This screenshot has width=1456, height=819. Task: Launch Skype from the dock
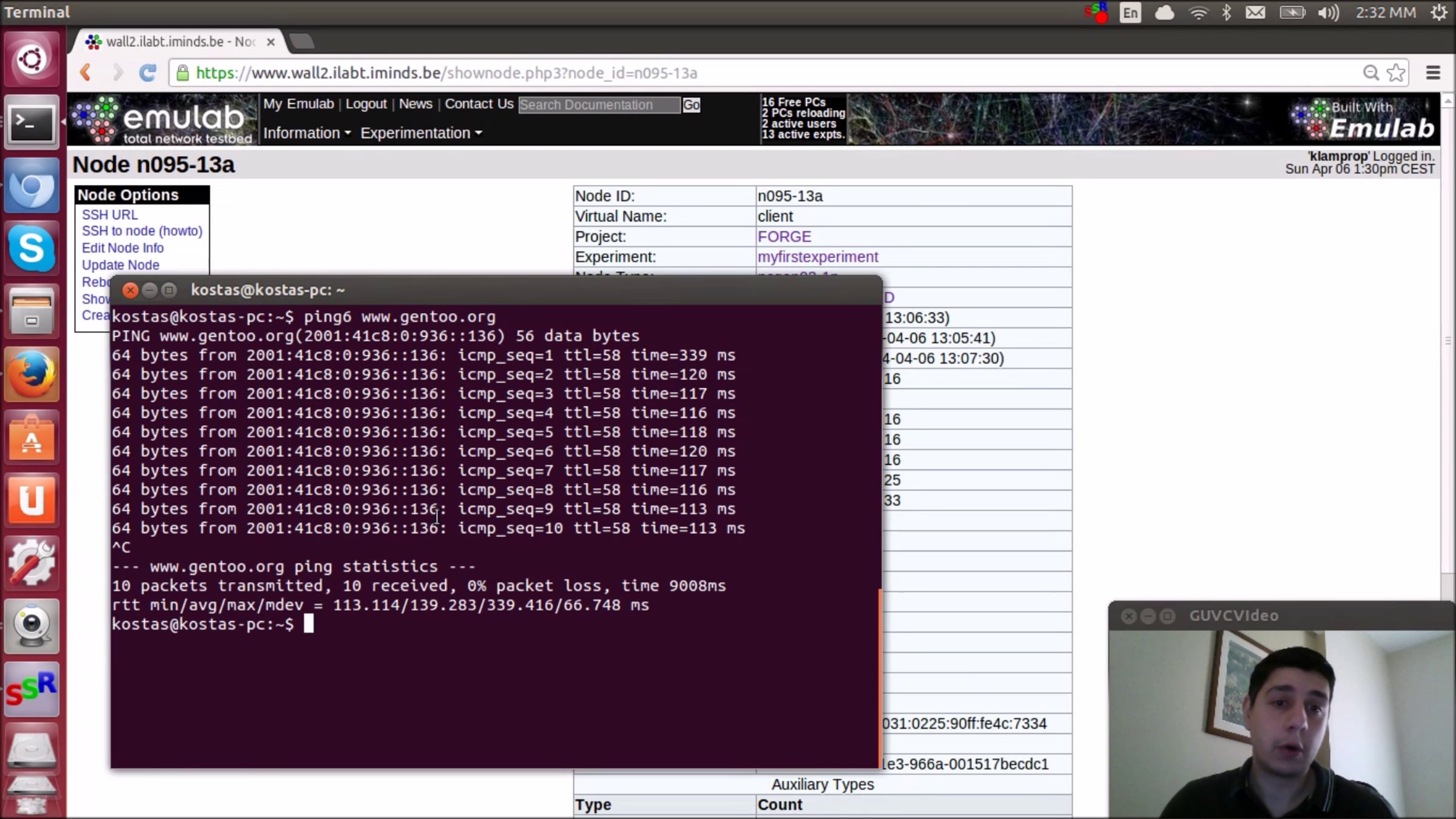point(32,248)
